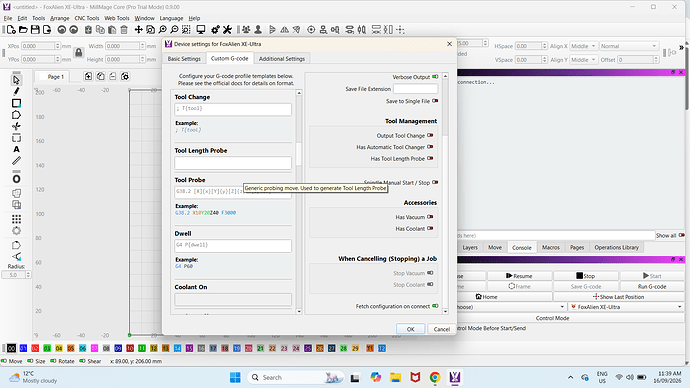Image resolution: width=690 pixels, height=388 pixels.
Task: Pick the pencil Draw Lines tool
Action: 16,92
